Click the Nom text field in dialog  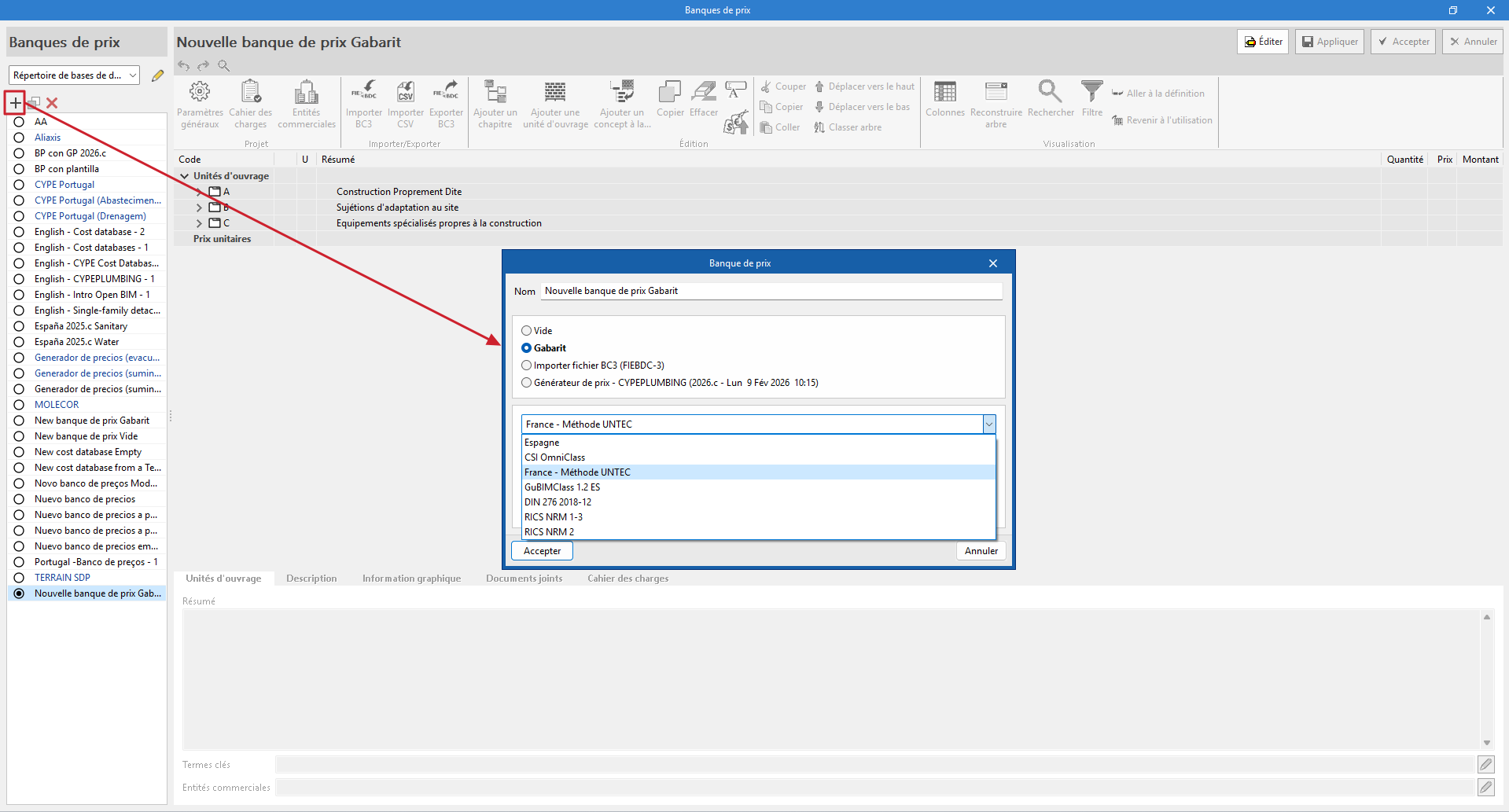pos(771,291)
